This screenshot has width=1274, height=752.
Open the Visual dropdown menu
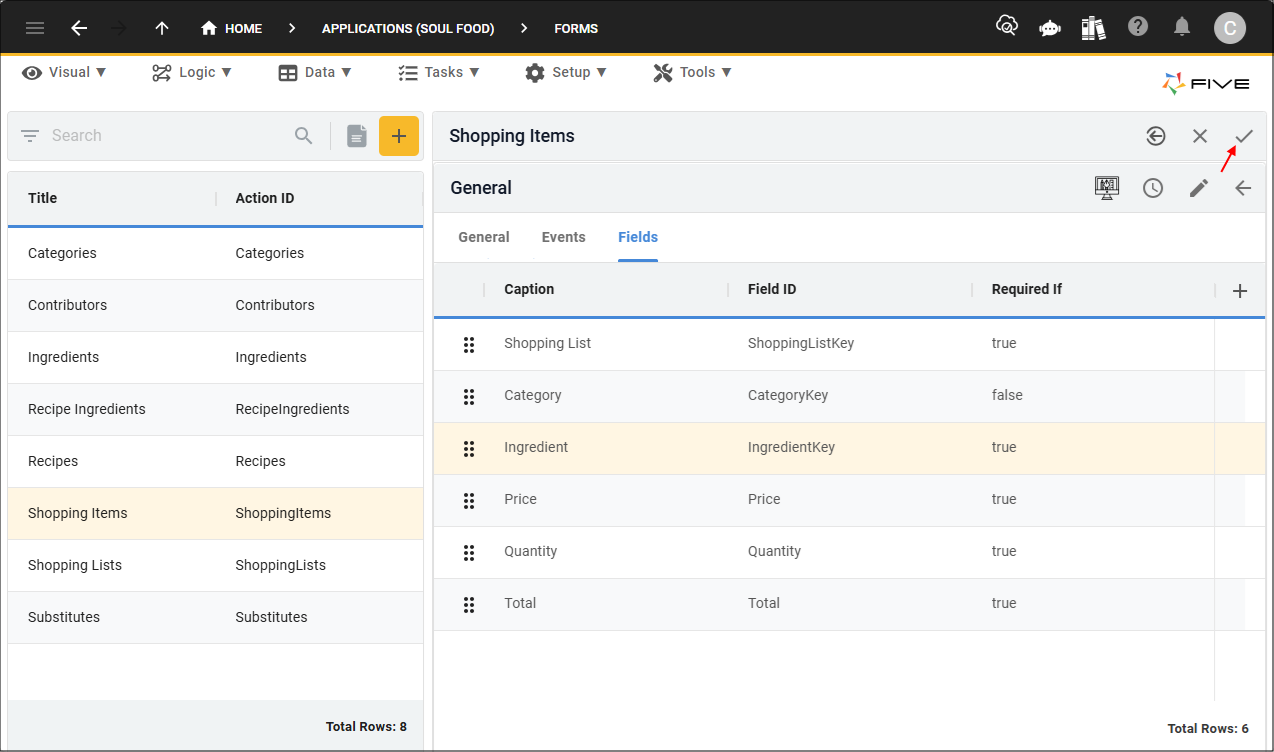(64, 72)
